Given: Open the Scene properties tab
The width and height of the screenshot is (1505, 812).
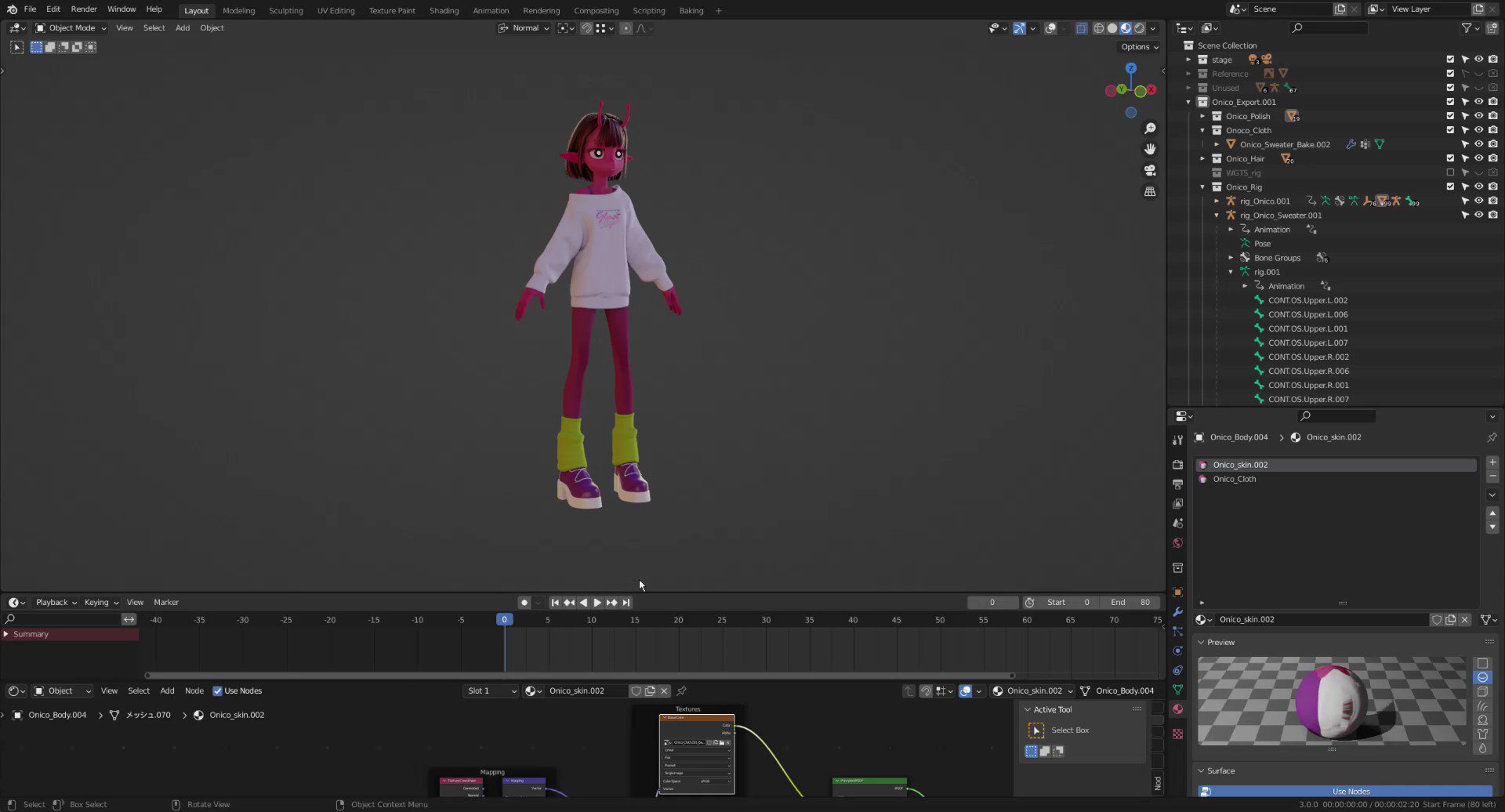Looking at the screenshot, I should point(1177,524).
